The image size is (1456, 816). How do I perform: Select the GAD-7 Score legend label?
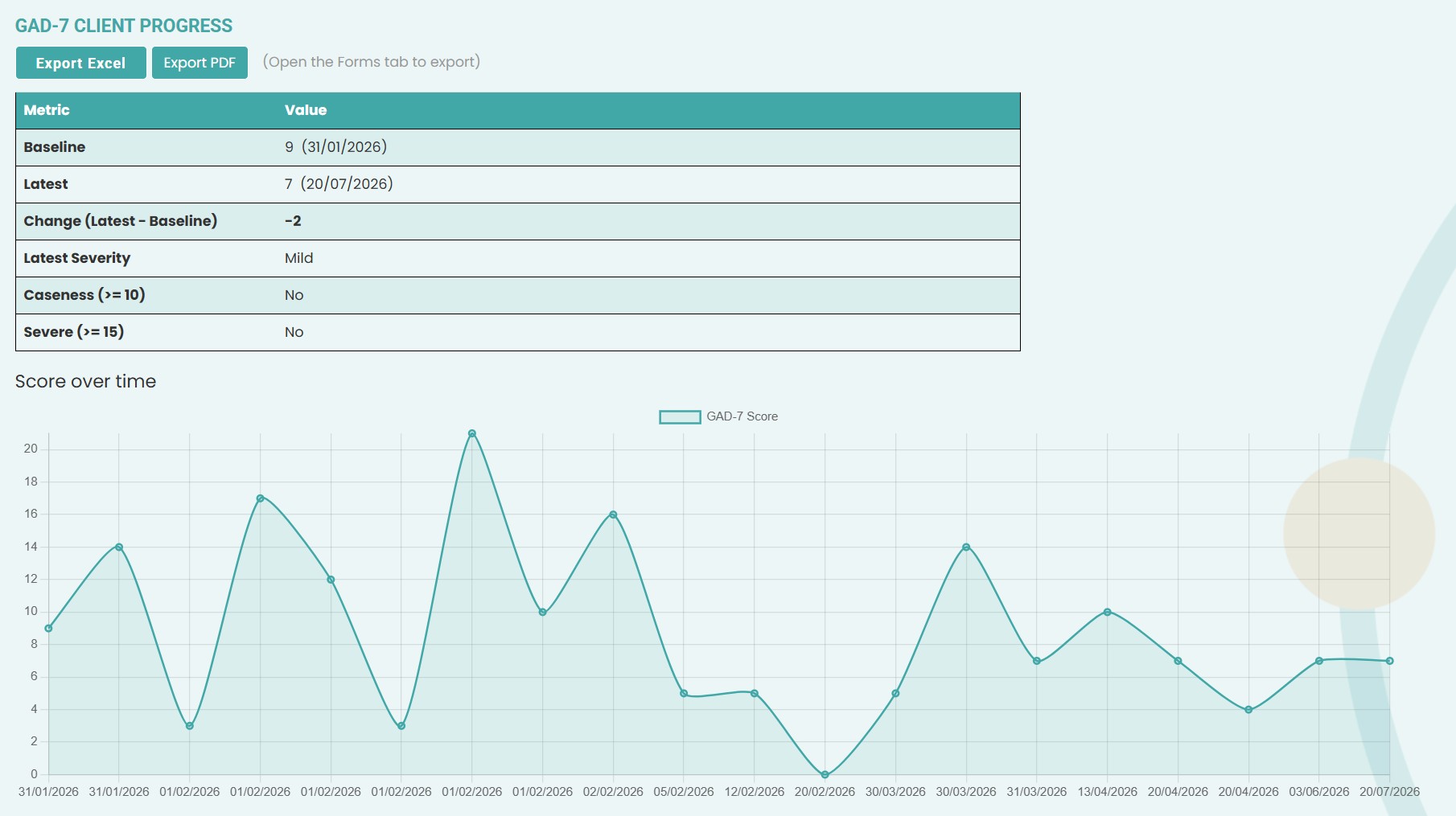pyautogui.click(x=742, y=416)
